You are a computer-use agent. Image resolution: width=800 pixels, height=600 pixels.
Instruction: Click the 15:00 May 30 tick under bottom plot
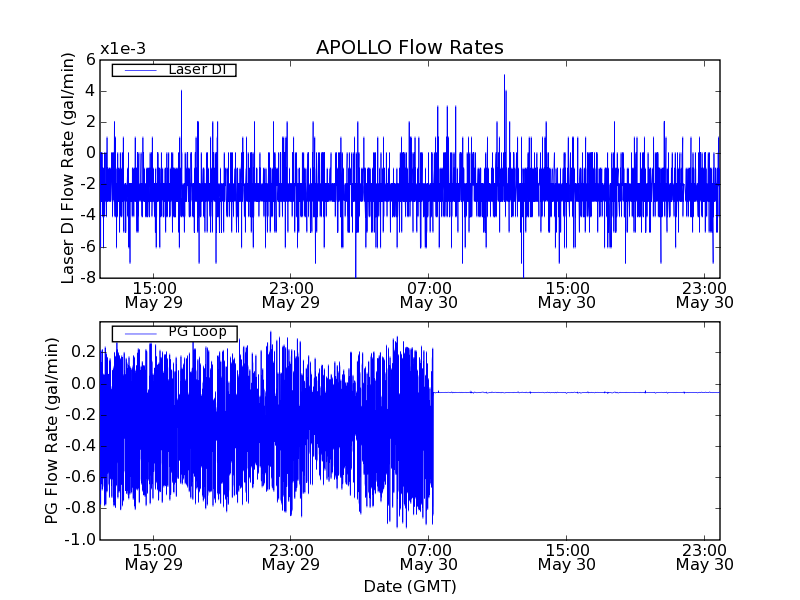click(x=566, y=557)
